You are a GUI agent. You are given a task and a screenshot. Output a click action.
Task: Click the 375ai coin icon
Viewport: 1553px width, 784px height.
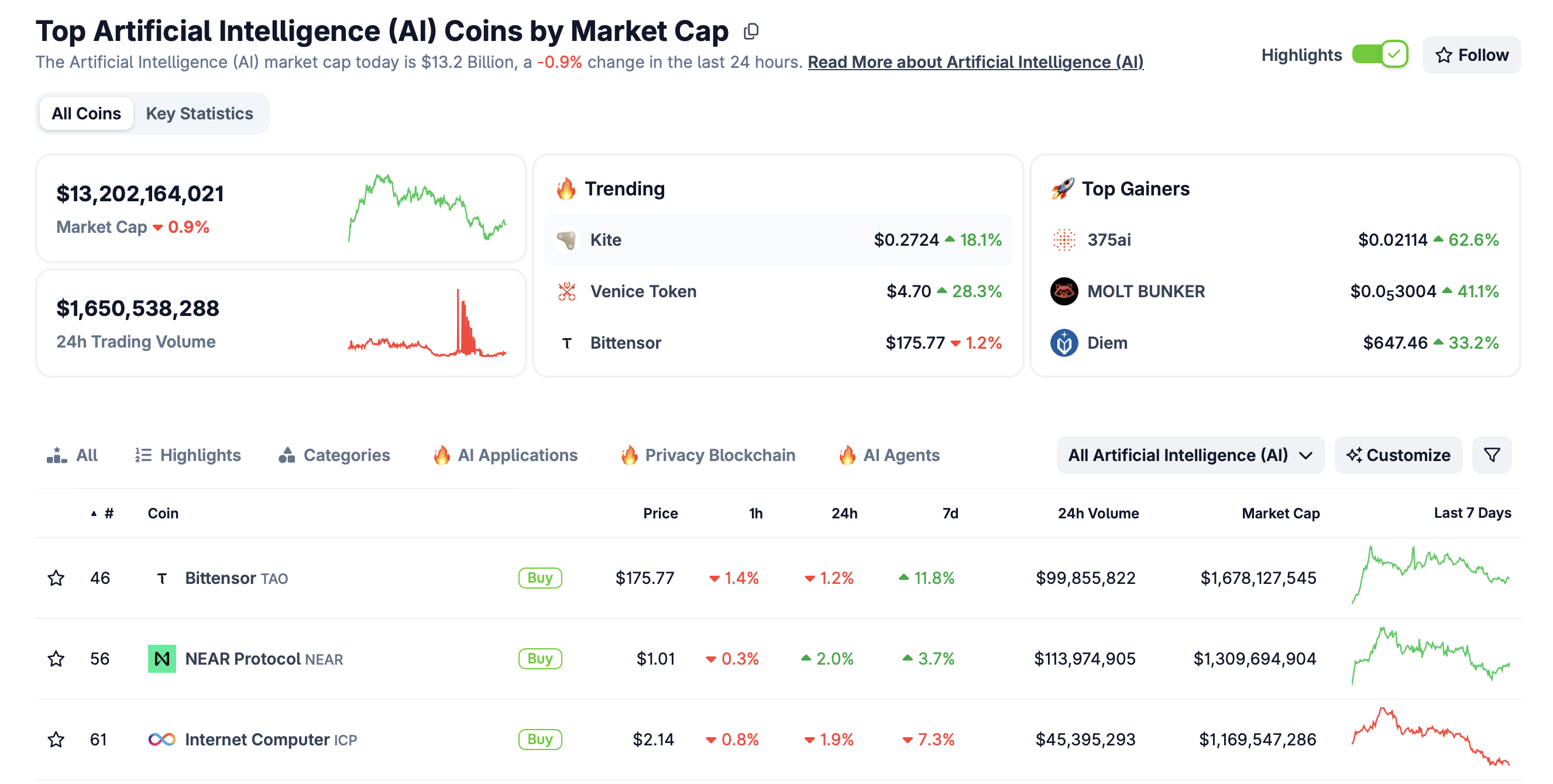pos(1063,240)
